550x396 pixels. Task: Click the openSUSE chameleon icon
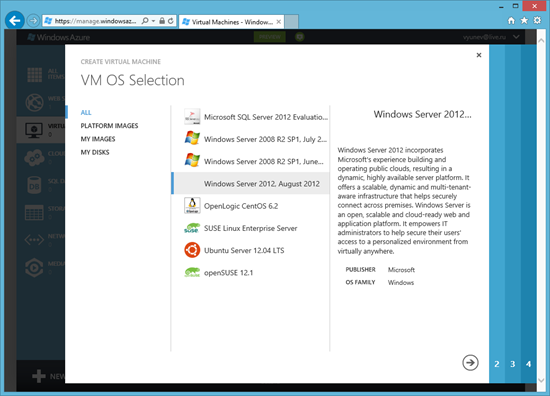coord(192,273)
